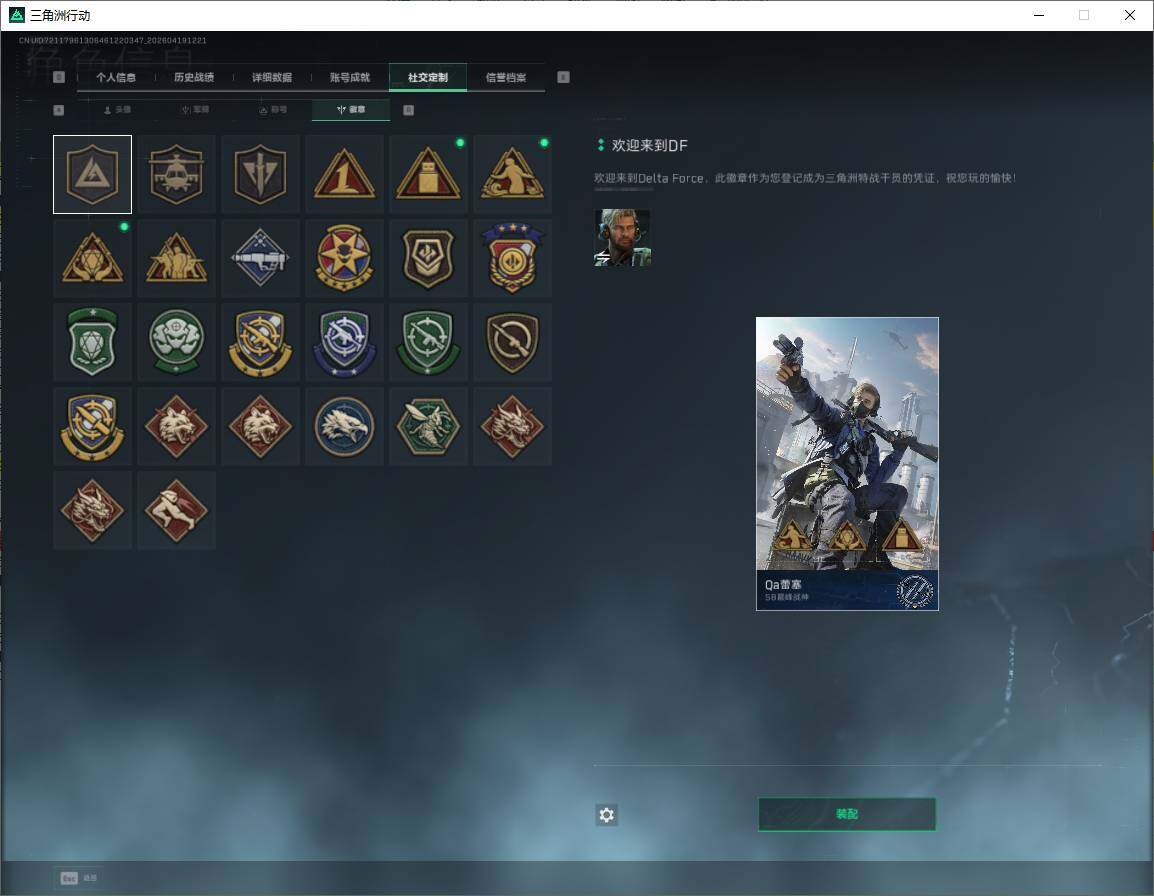
Task: Switch to the 头像 sub-tab
Action: click(117, 110)
